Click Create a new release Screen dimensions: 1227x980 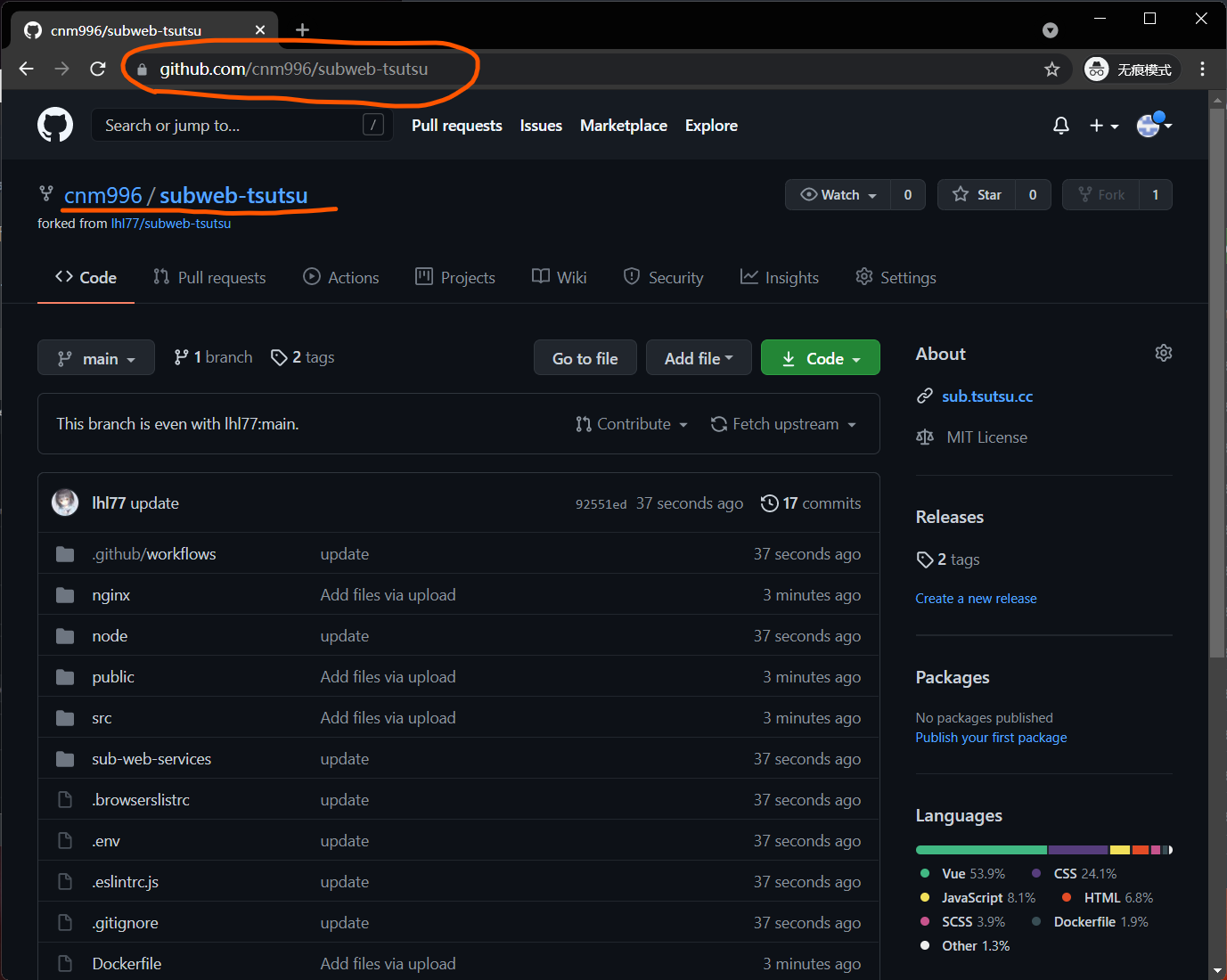point(976,599)
